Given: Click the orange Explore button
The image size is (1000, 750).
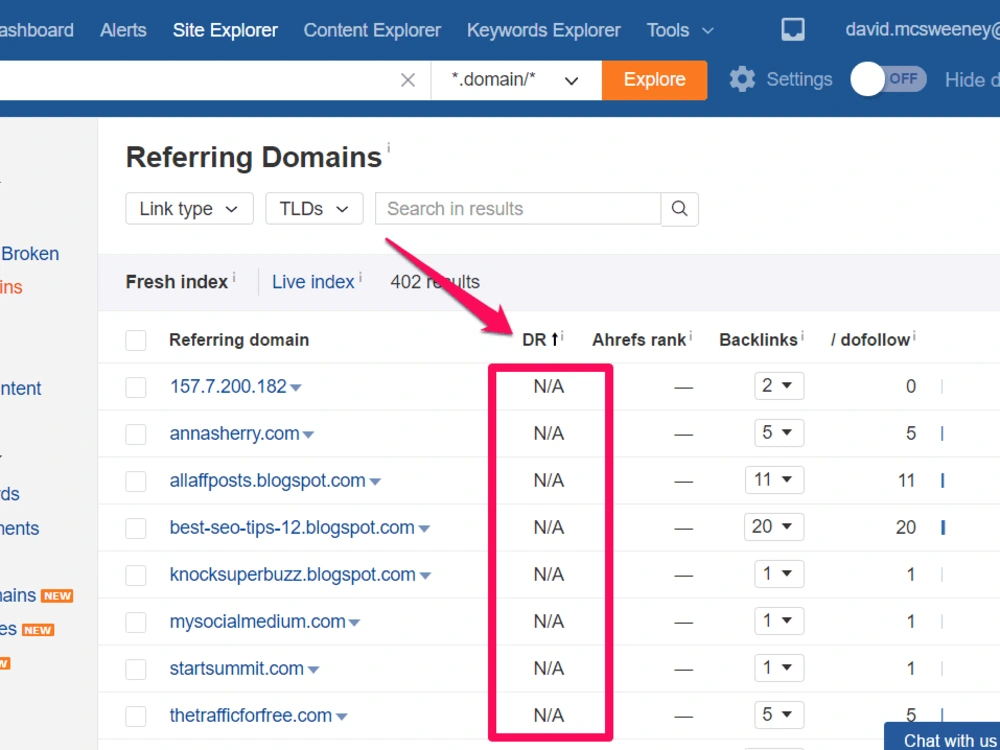Looking at the screenshot, I should [654, 80].
